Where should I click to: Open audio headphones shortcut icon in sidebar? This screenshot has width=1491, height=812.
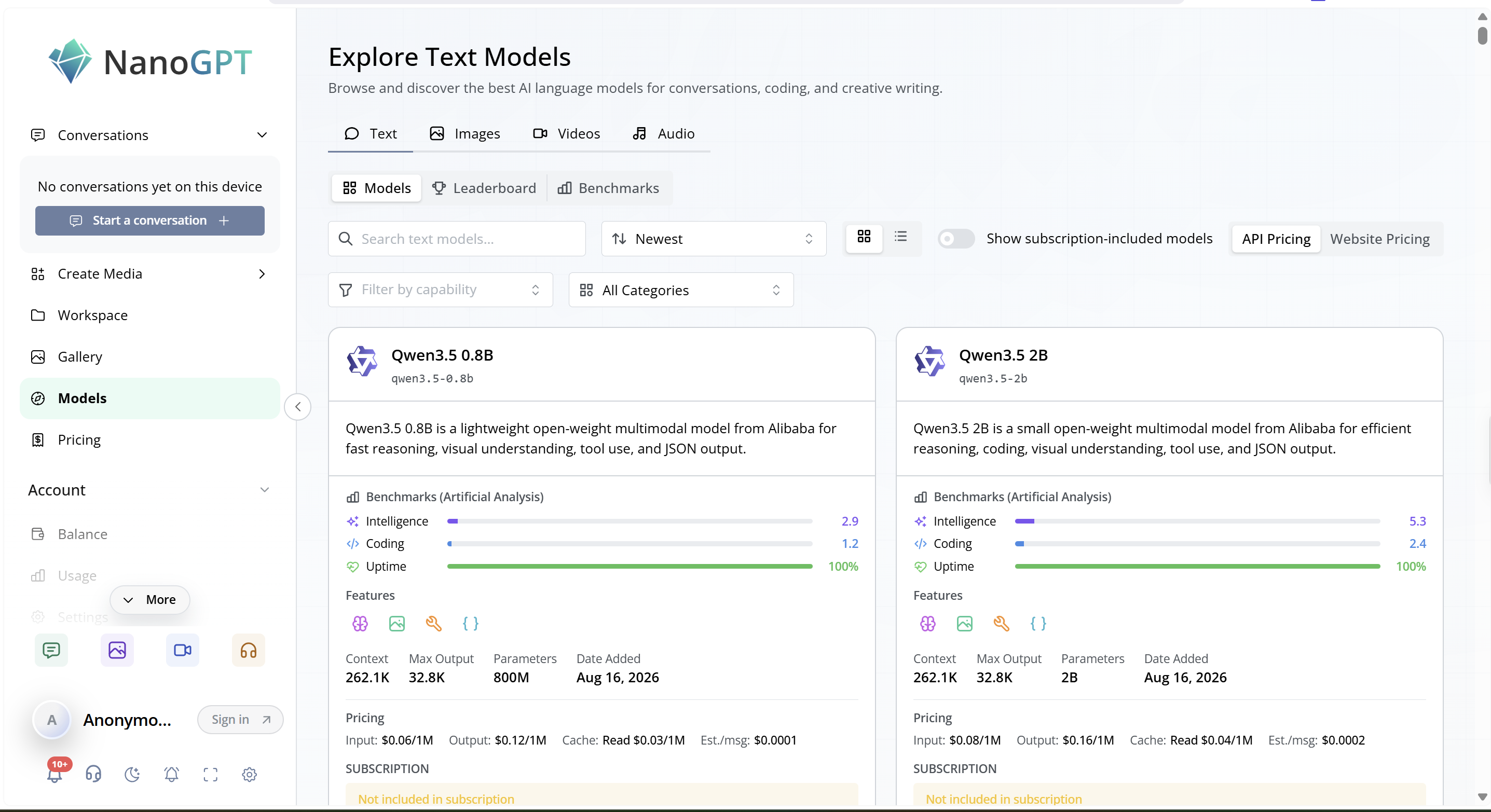tap(248, 650)
